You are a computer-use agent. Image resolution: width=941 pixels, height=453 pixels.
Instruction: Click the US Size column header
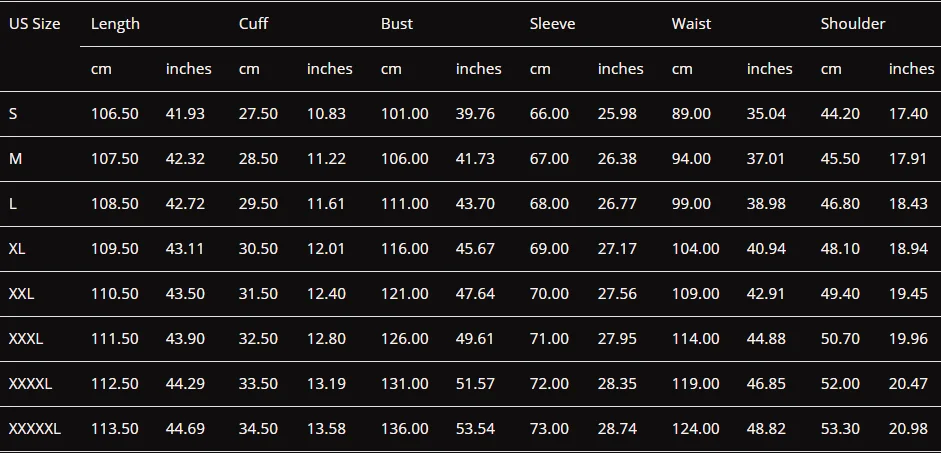point(34,24)
